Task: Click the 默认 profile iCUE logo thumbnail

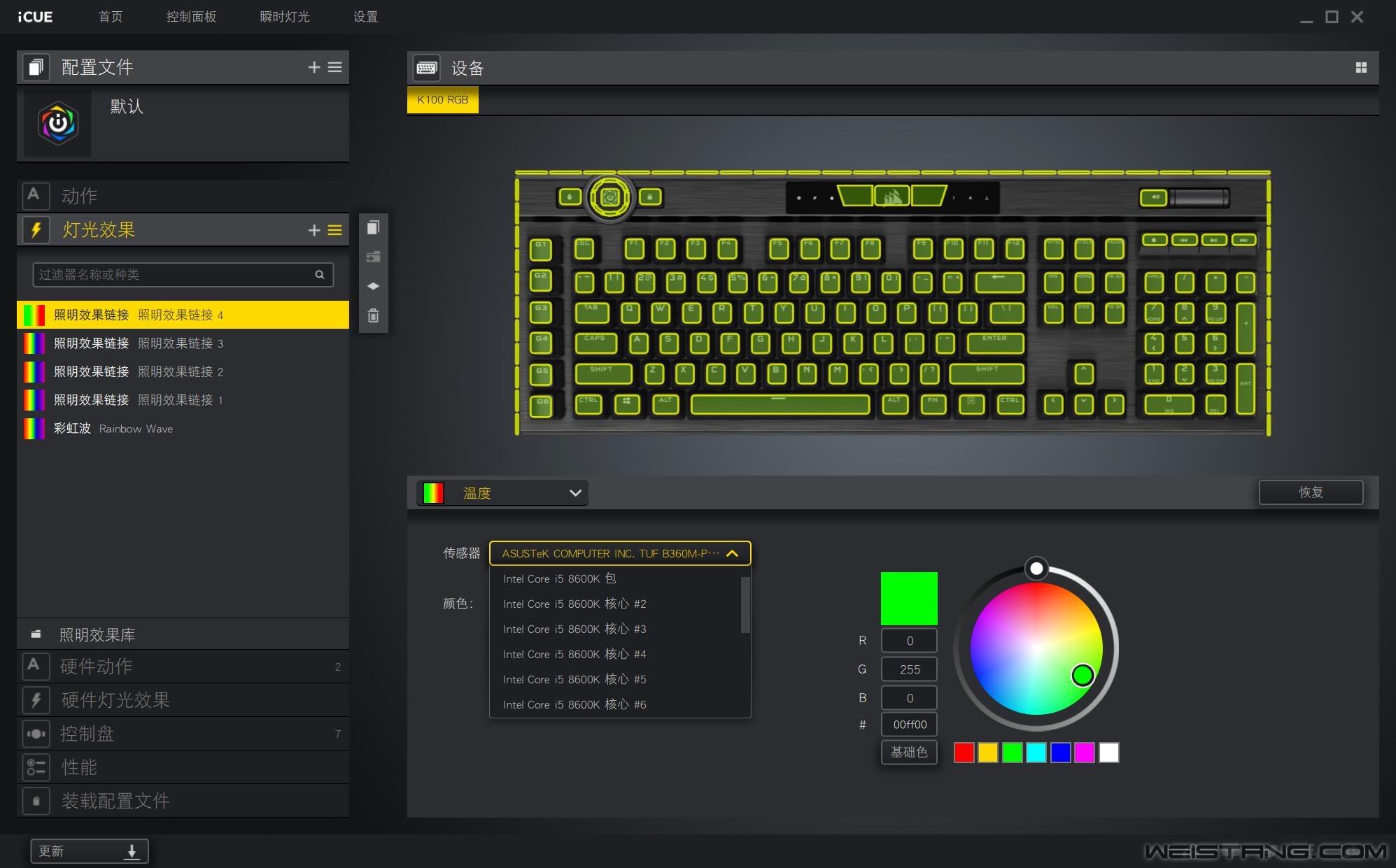Action: click(58, 123)
